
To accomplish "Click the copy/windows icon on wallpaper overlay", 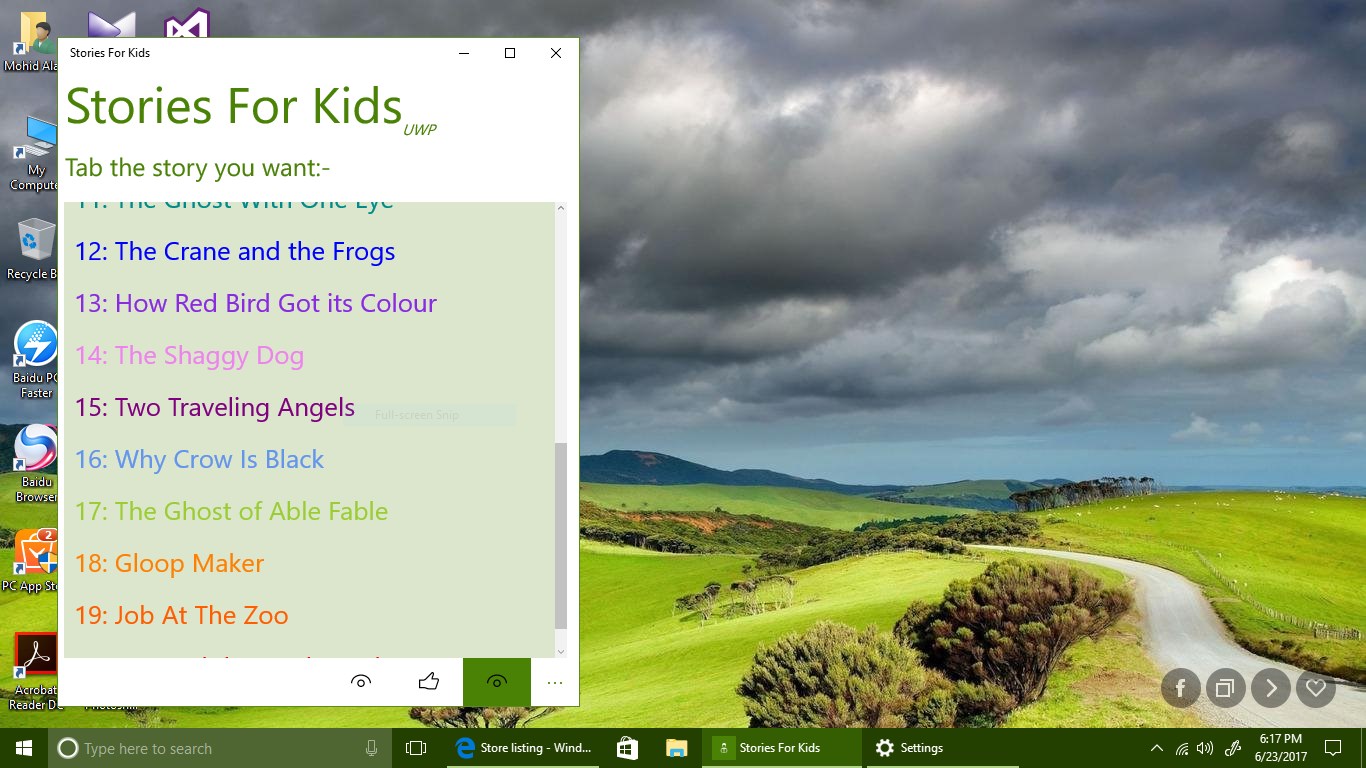I will (x=1225, y=688).
